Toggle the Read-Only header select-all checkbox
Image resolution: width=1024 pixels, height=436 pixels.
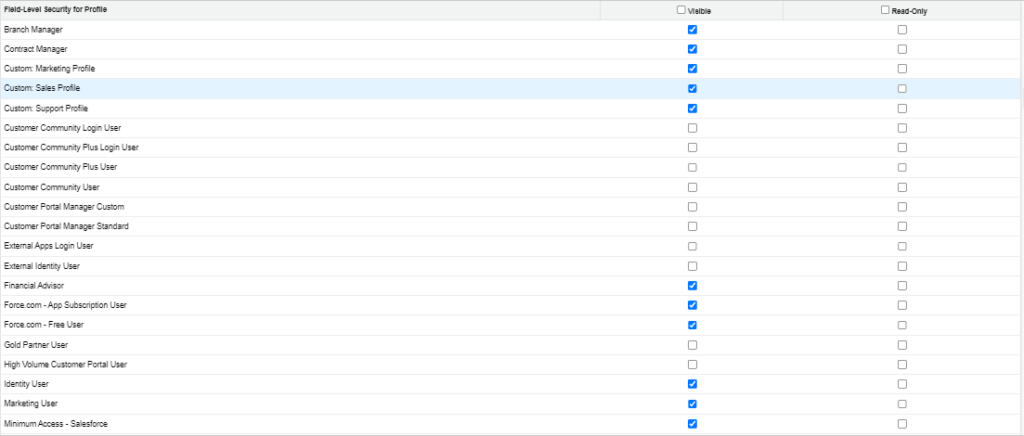(885, 10)
